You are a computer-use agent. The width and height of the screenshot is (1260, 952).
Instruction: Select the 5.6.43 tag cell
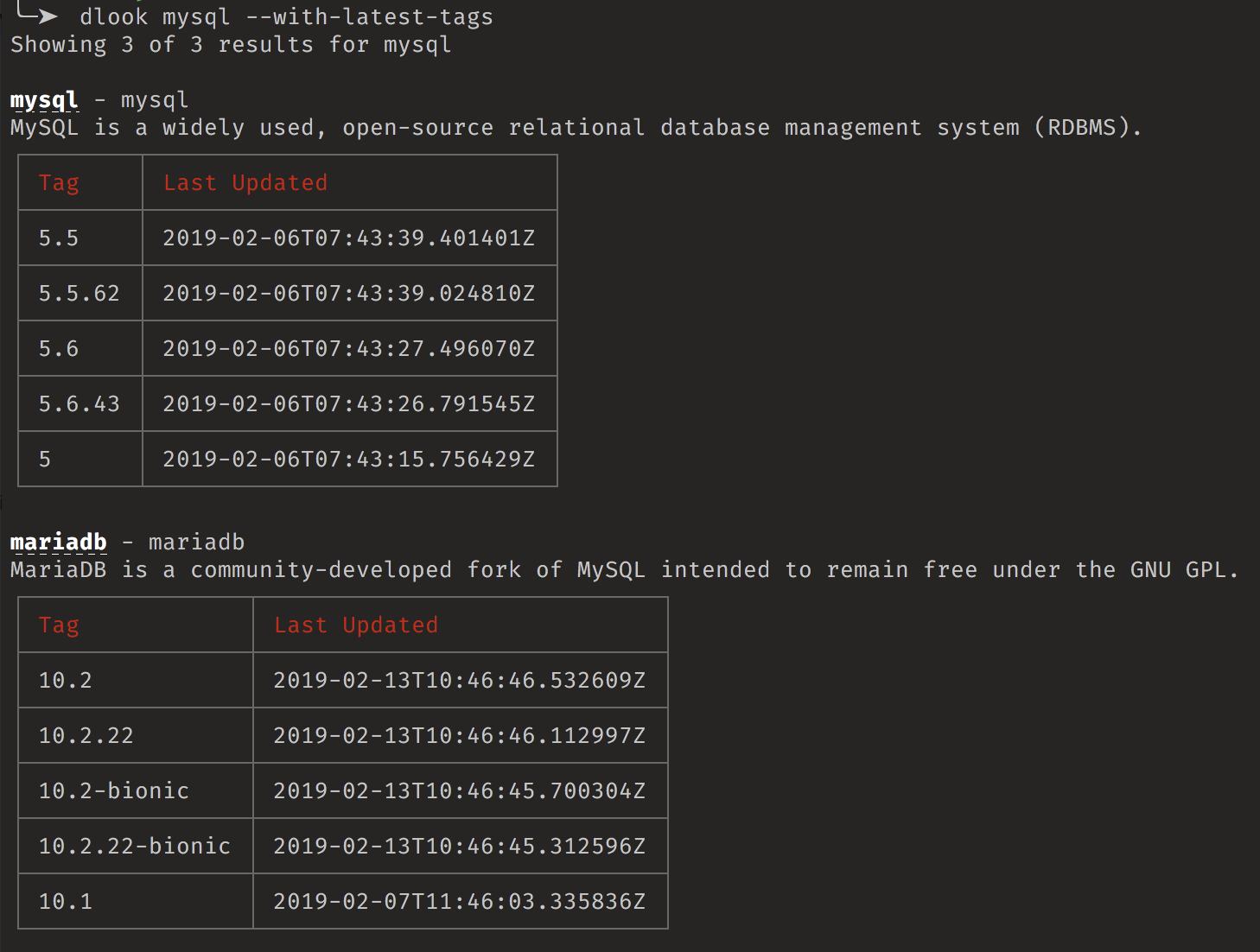click(80, 404)
